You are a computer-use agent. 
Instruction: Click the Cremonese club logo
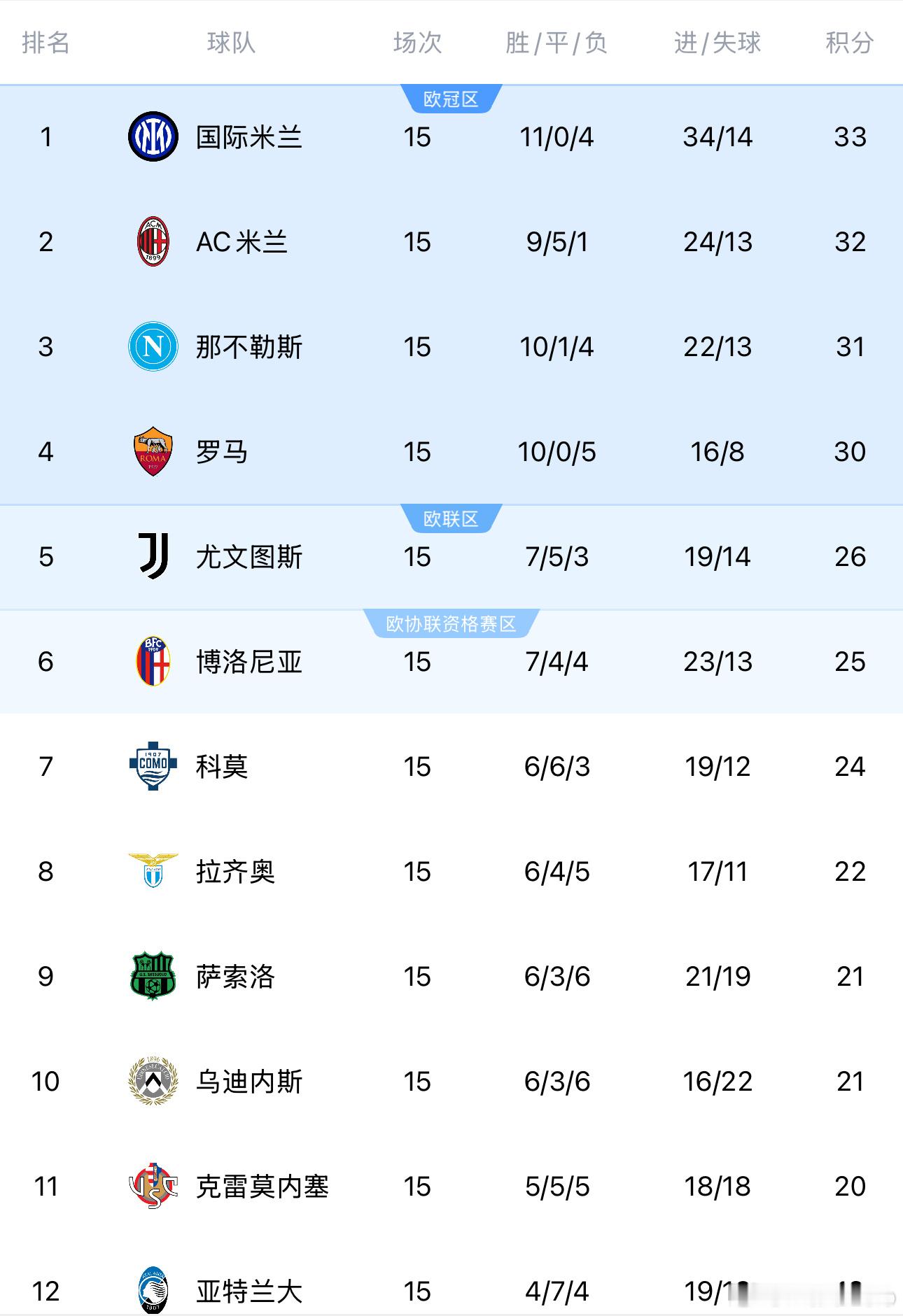pos(153,1186)
